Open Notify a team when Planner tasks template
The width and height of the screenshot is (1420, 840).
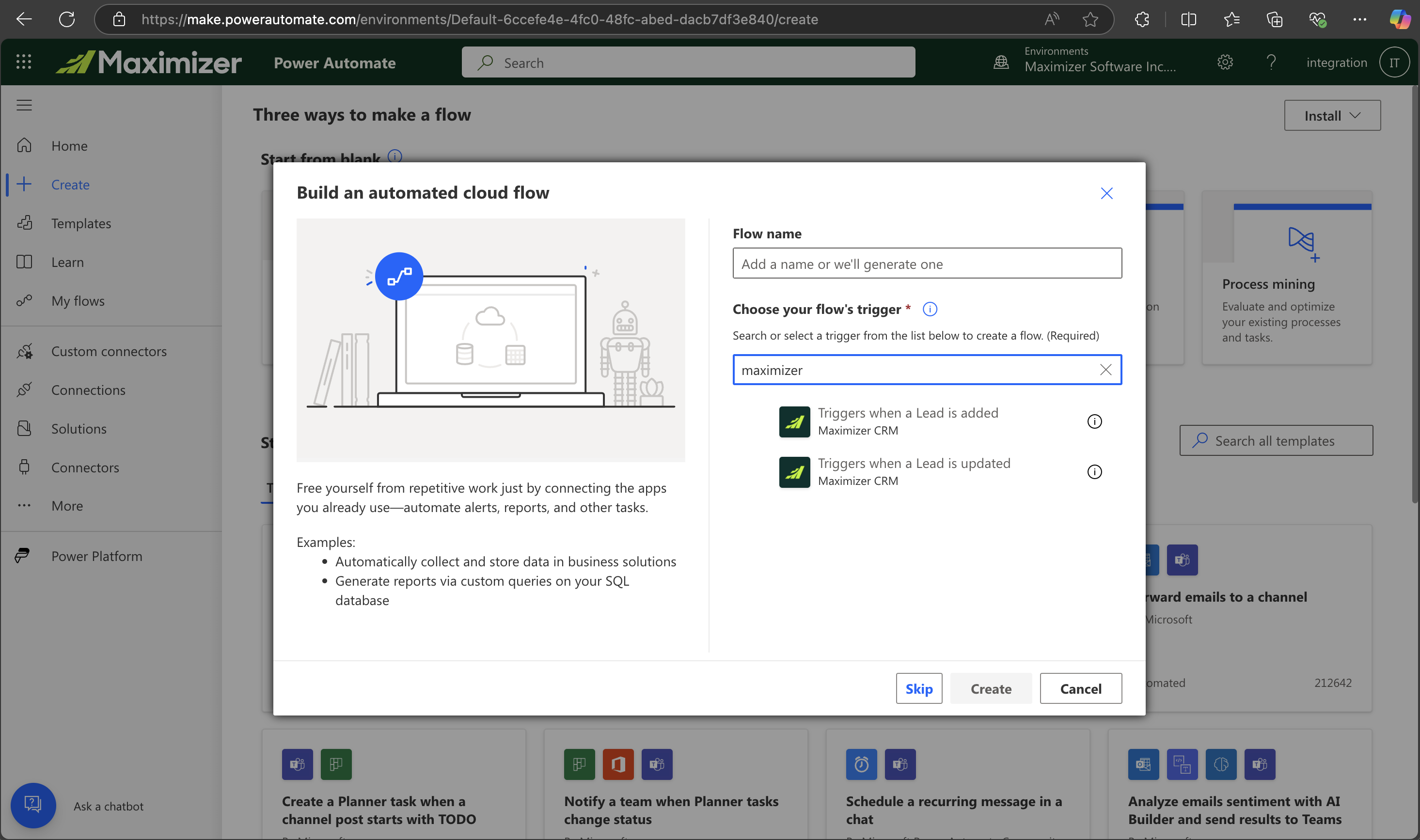coord(676,784)
